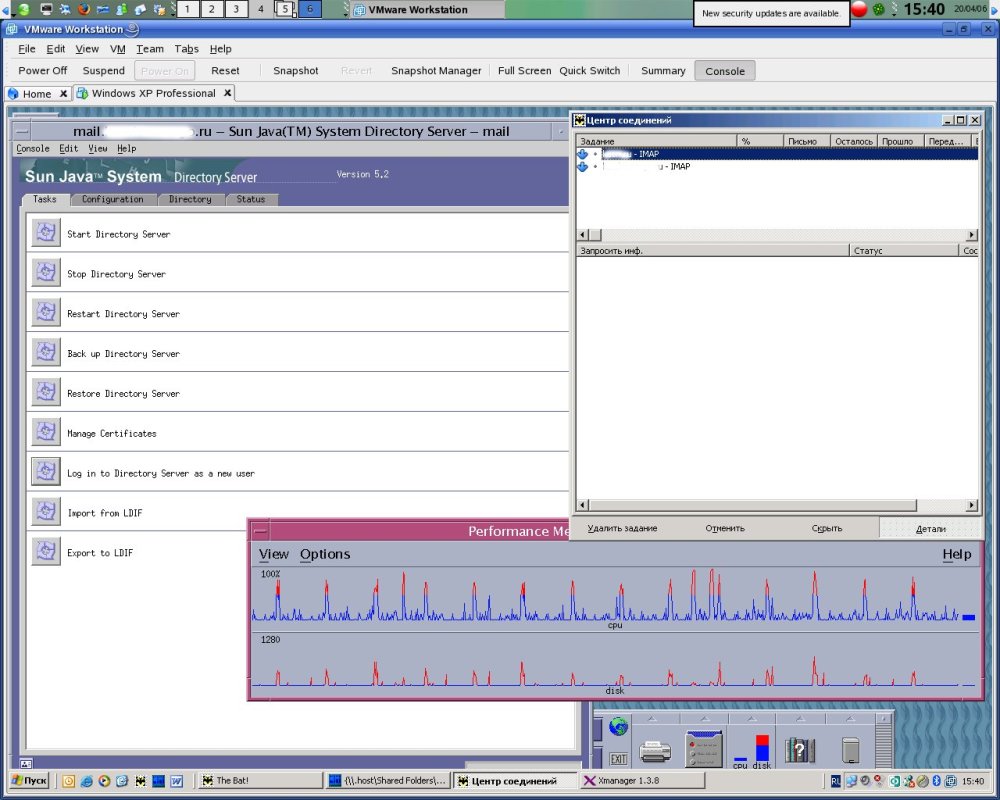Switch to the Configuration tab in Directory Server

tap(113, 199)
